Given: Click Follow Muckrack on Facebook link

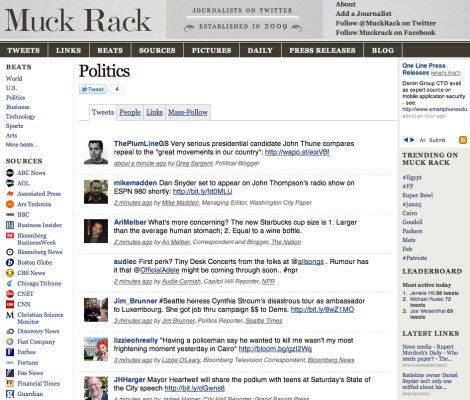Looking at the screenshot, I should 385,32.
